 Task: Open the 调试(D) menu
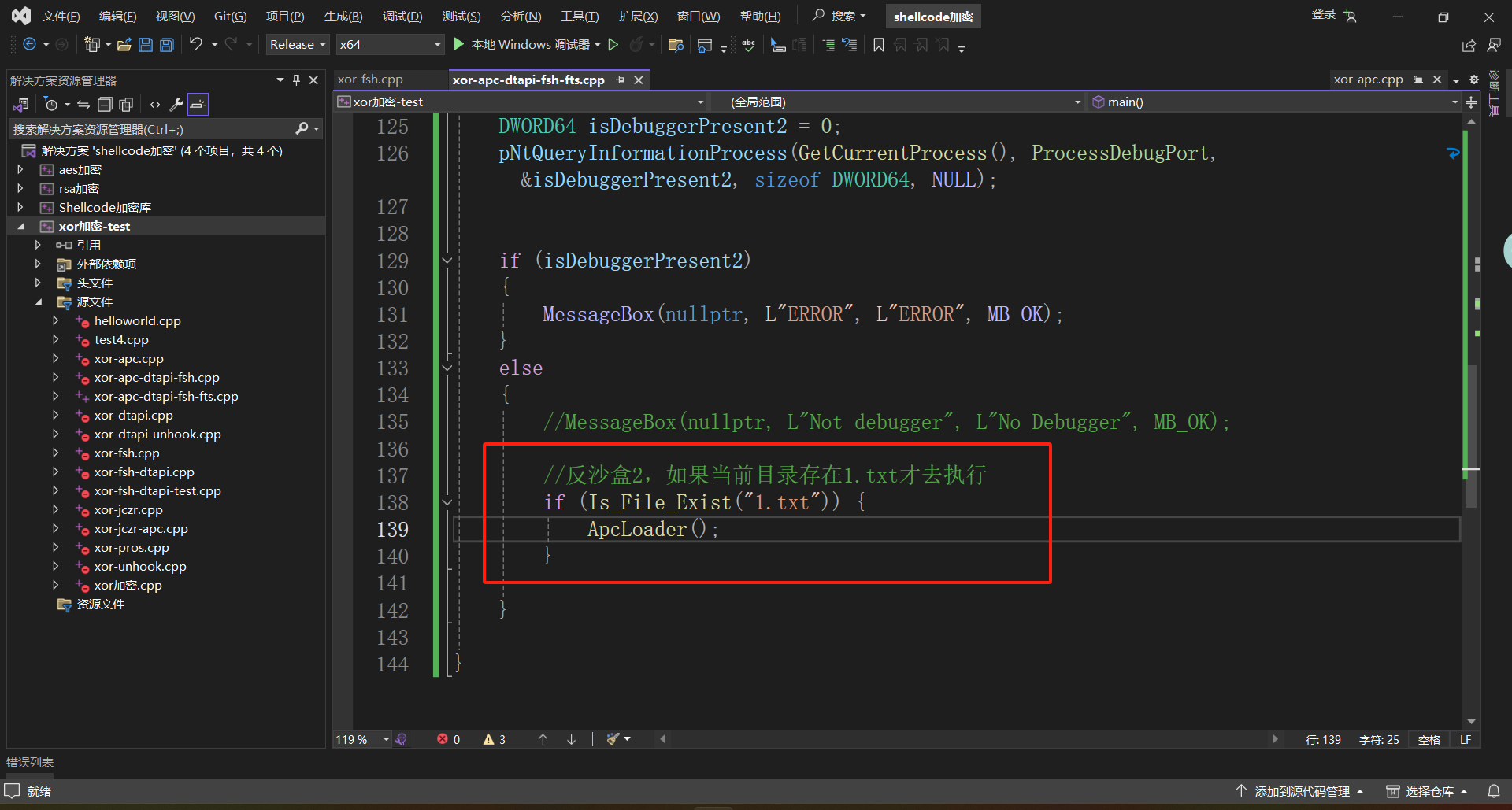coord(402,17)
